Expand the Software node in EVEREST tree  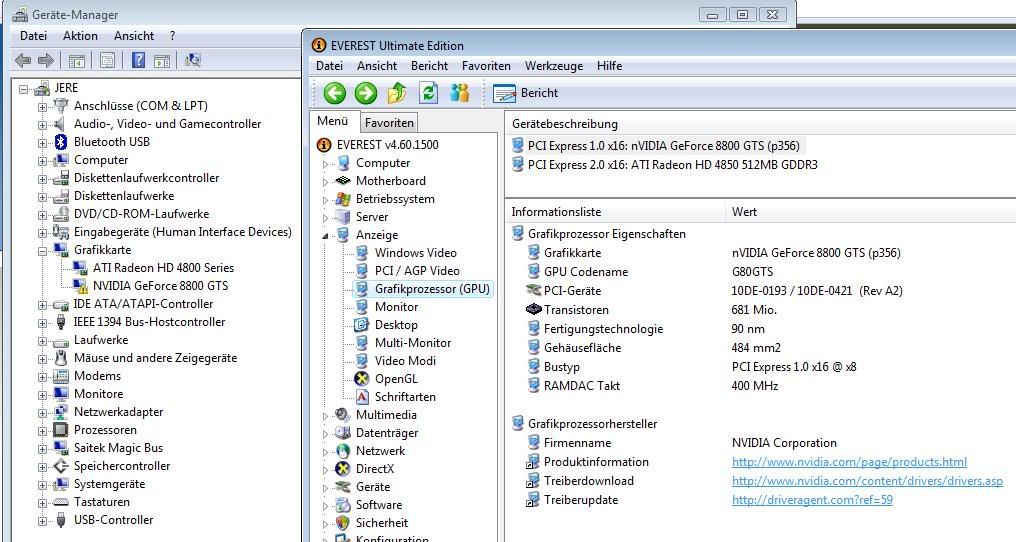point(325,506)
